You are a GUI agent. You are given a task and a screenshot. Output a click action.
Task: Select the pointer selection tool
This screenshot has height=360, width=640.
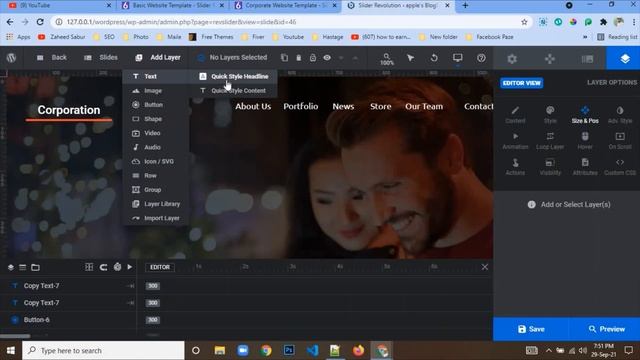[410, 58]
